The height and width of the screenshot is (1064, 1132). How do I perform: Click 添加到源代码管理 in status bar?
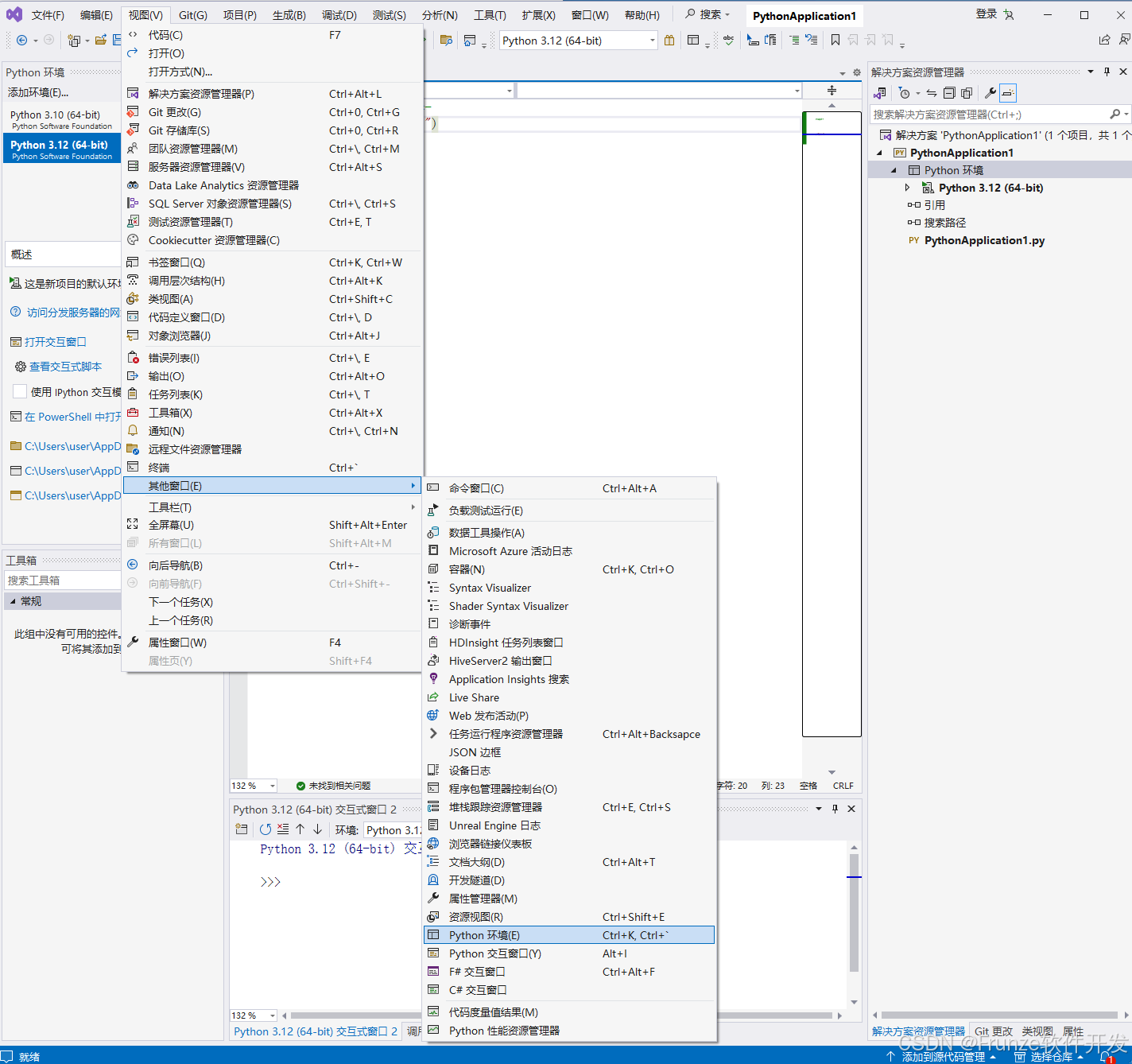944,1057
